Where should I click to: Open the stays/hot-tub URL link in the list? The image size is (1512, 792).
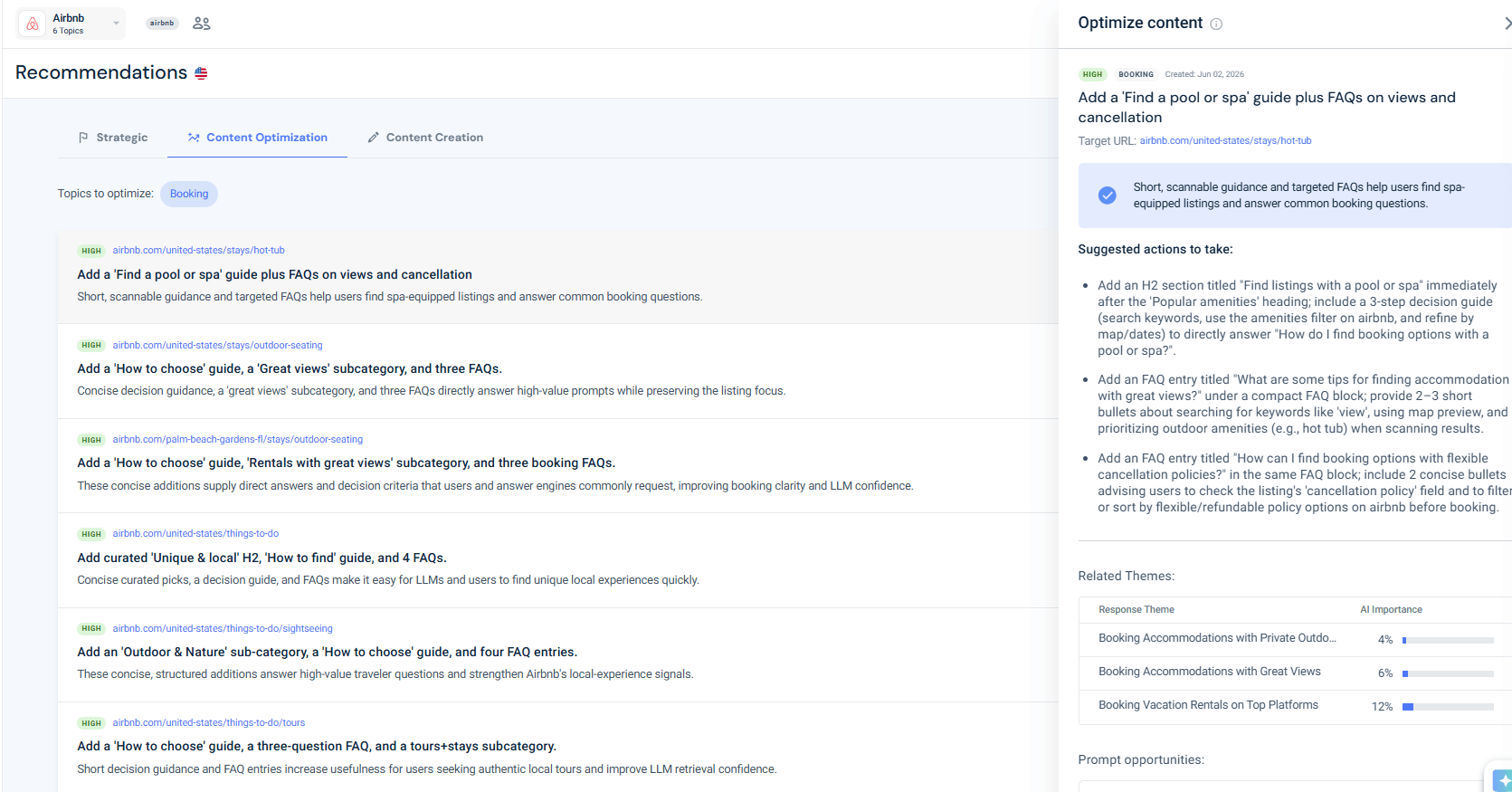[x=198, y=251]
